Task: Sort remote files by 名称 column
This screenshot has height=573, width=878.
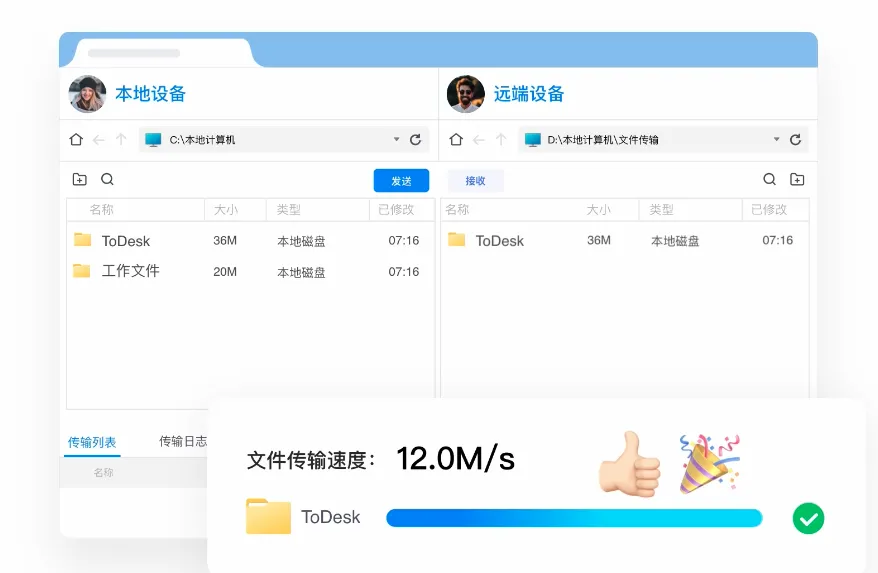Action: 457,209
